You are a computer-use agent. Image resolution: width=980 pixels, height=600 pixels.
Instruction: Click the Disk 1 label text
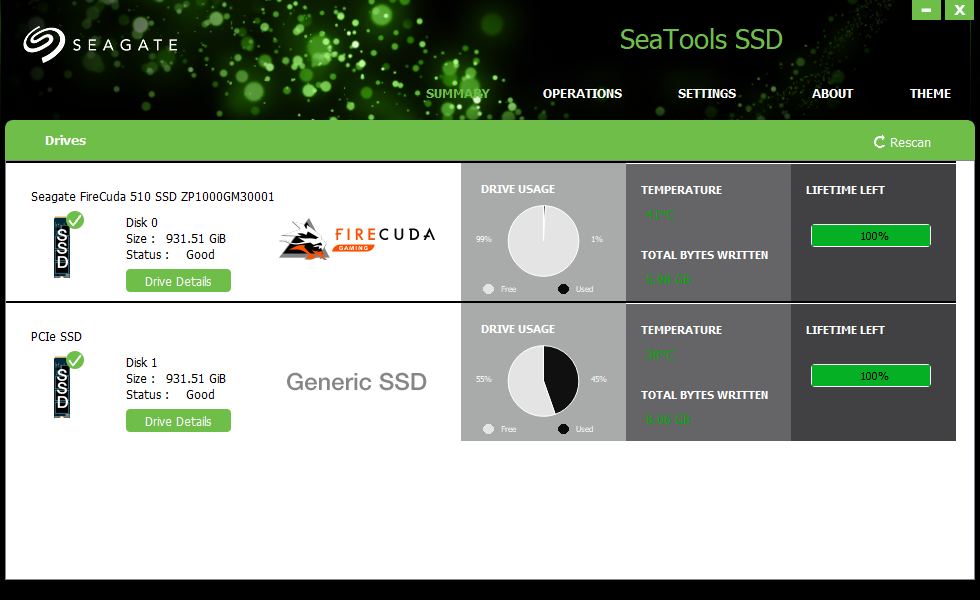[142, 362]
